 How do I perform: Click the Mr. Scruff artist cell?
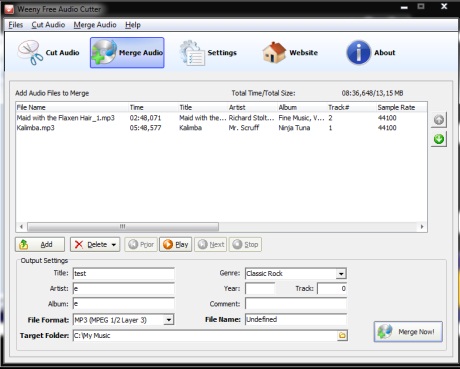244,128
